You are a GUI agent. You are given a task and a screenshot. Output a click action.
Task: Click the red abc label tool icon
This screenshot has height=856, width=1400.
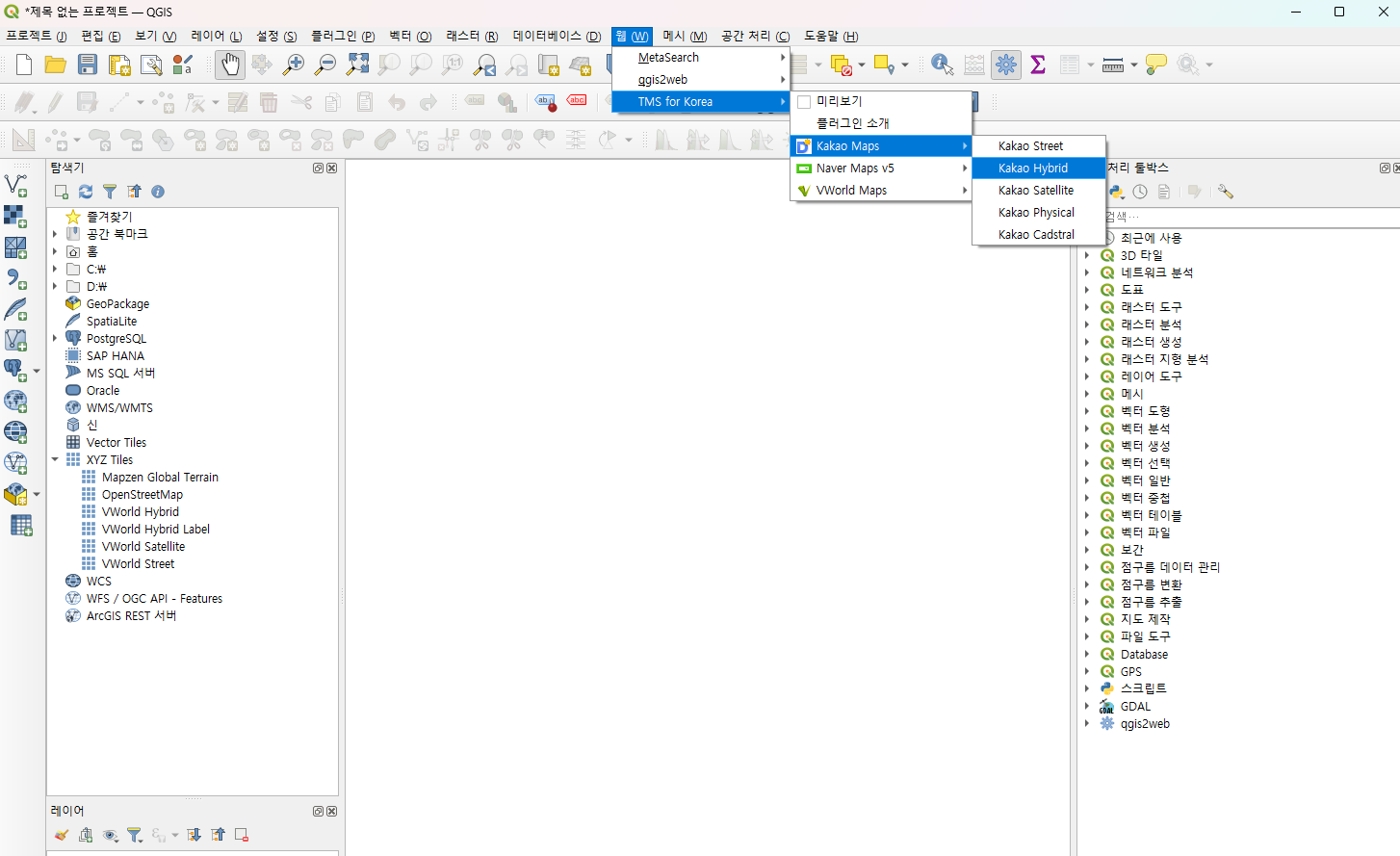pos(577,100)
